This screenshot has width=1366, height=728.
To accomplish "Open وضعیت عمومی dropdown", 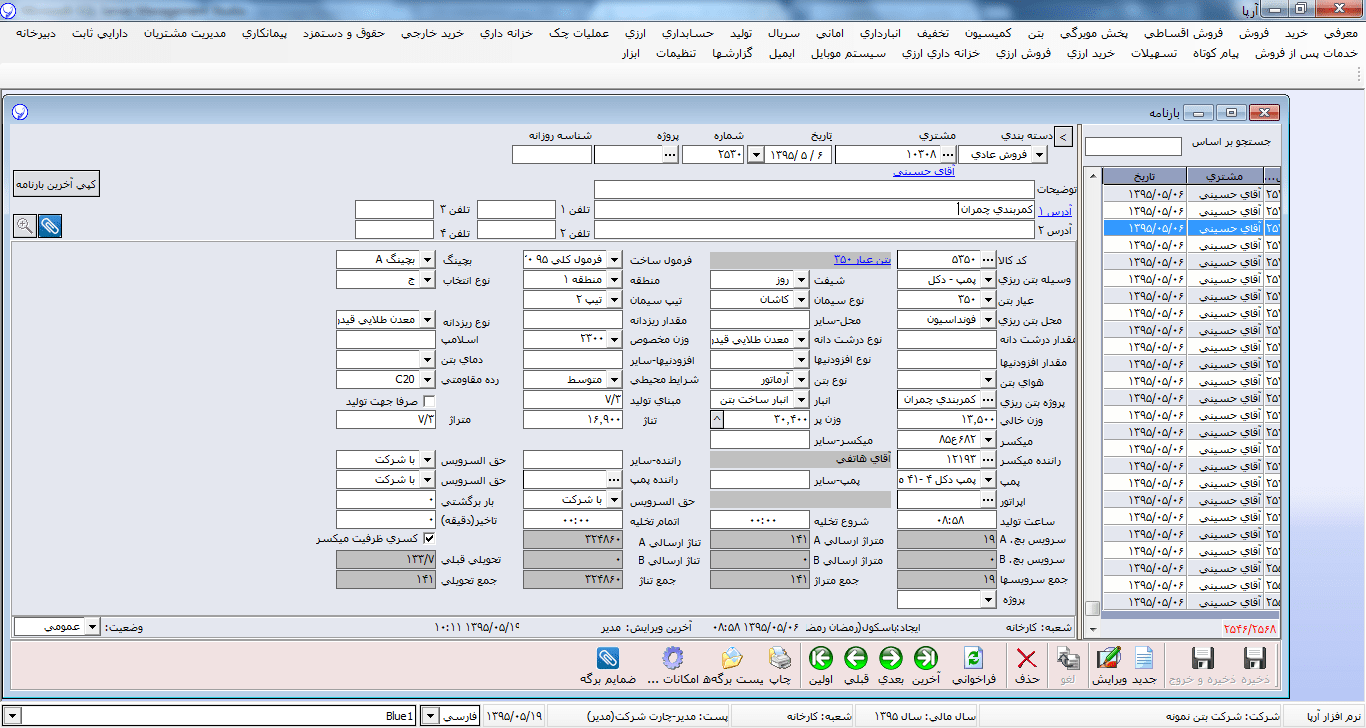I will (93, 626).
